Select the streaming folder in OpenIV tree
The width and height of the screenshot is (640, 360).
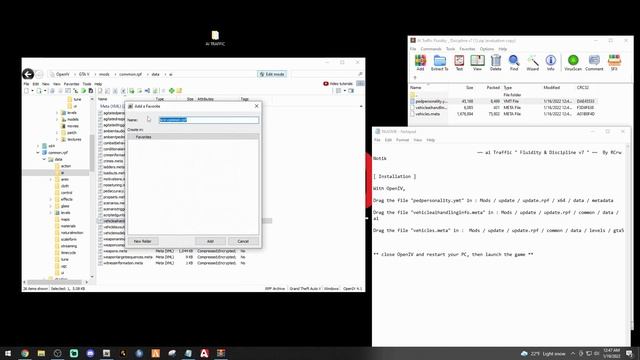66,246
